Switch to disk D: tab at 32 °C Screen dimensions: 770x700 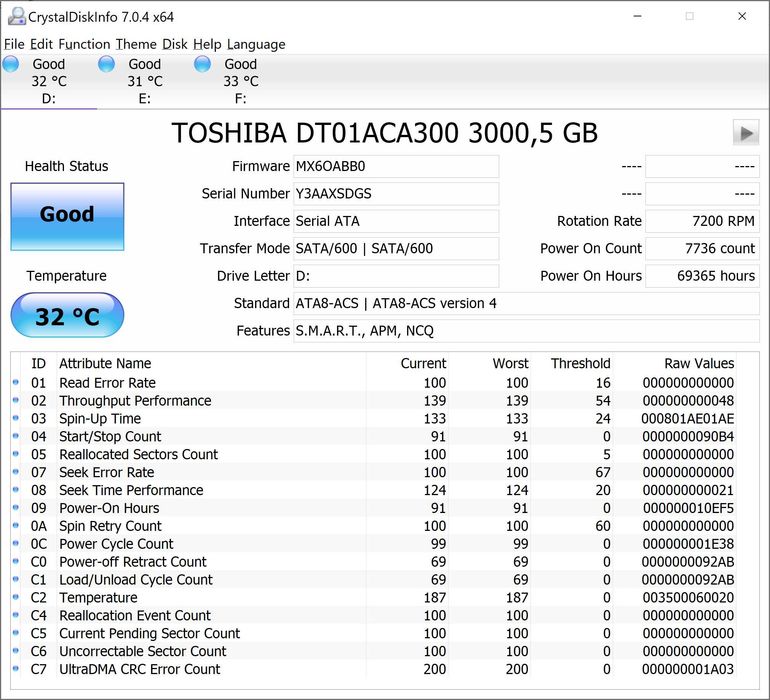49,81
